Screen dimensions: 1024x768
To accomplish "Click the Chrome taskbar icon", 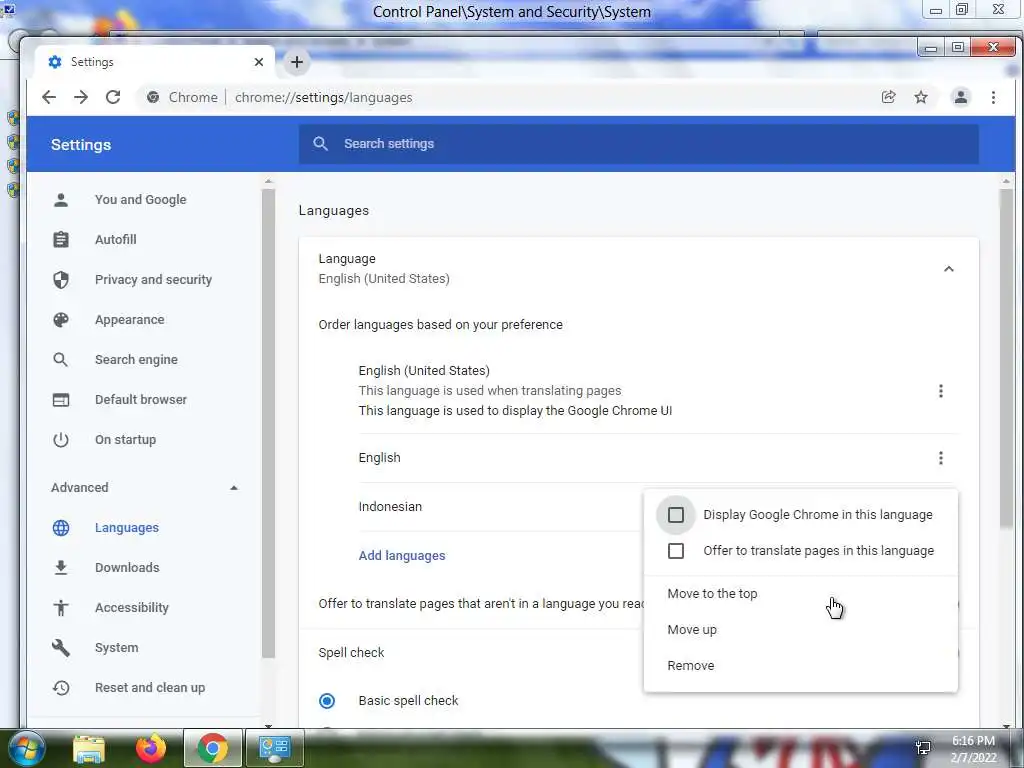I will click(x=212, y=748).
